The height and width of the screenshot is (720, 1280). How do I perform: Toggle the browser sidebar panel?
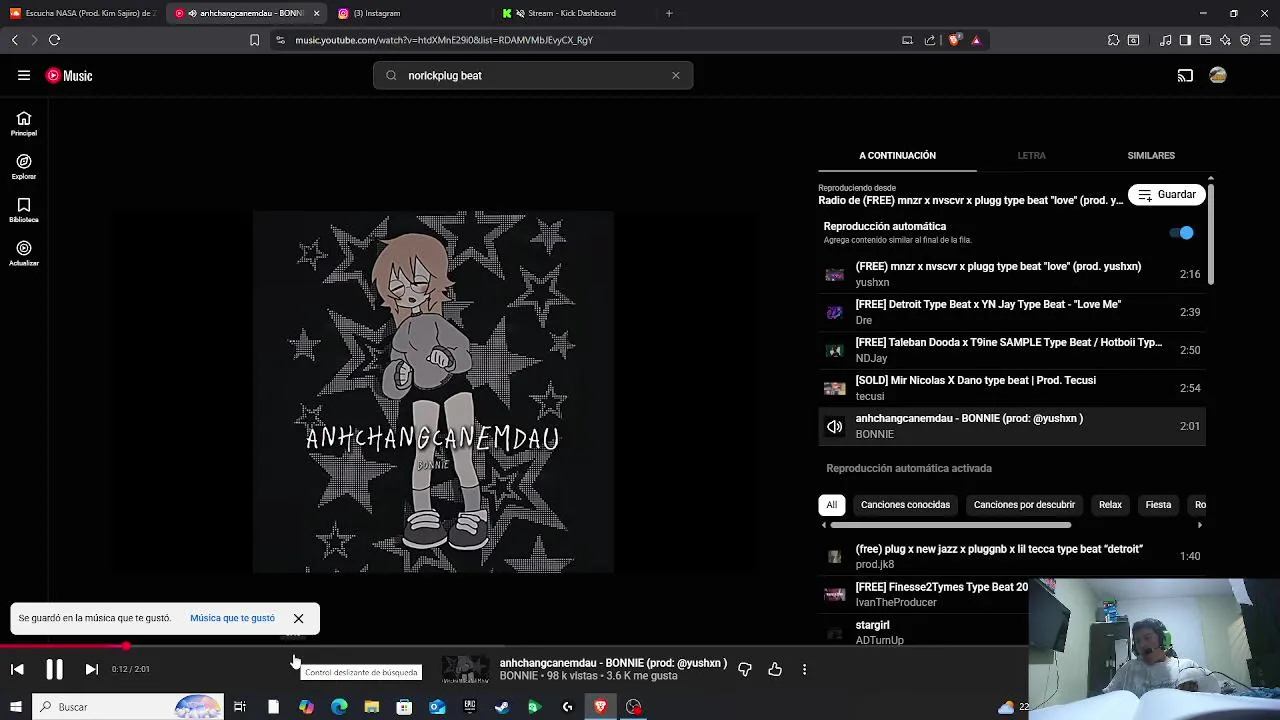(1185, 40)
